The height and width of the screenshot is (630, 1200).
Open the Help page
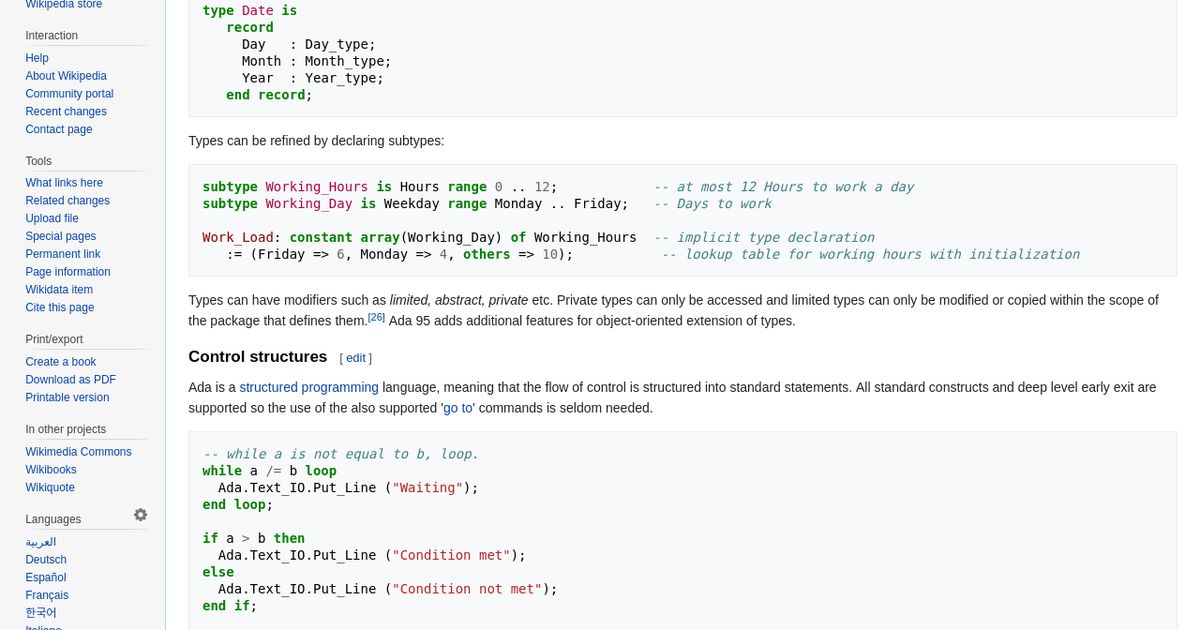37,58
